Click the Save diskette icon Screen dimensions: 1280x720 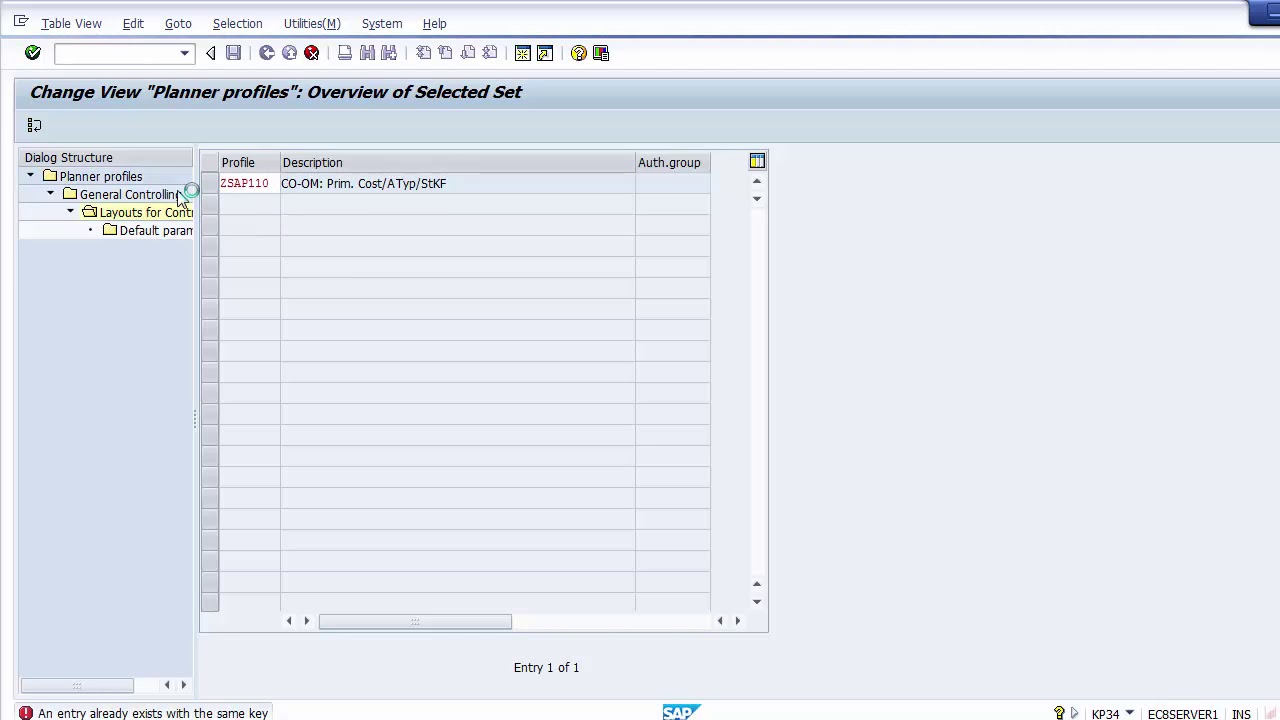click(233, 53)
